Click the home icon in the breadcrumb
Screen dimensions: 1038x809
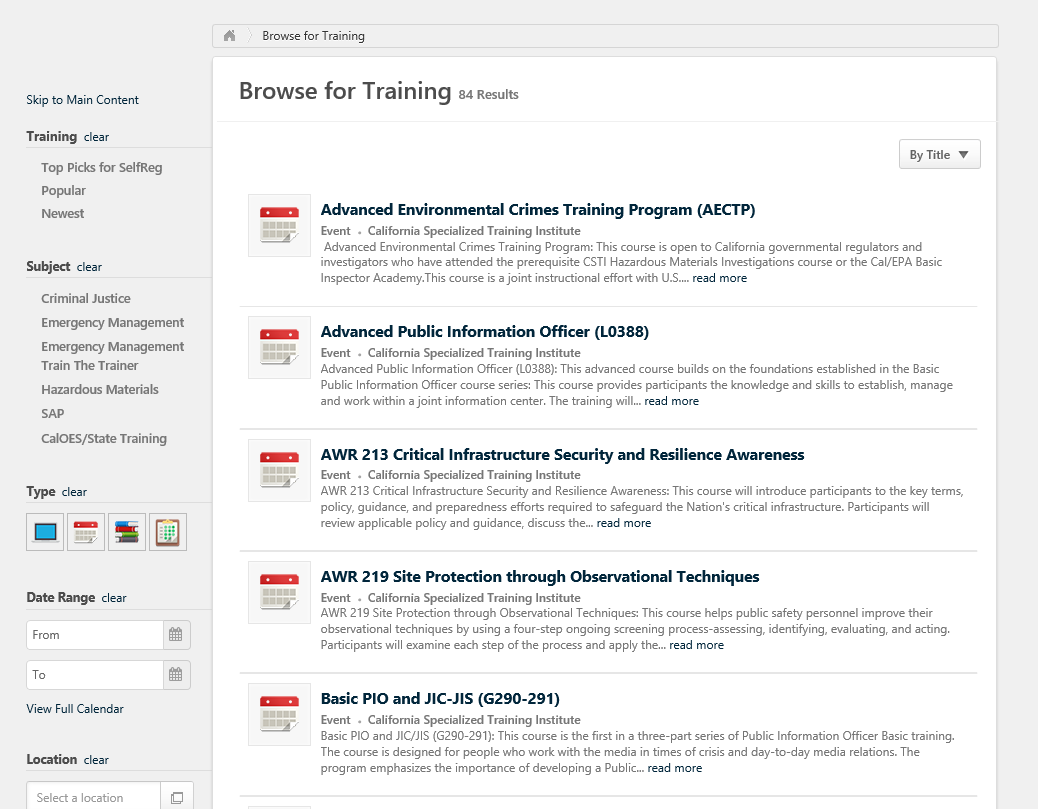[229, 35]
